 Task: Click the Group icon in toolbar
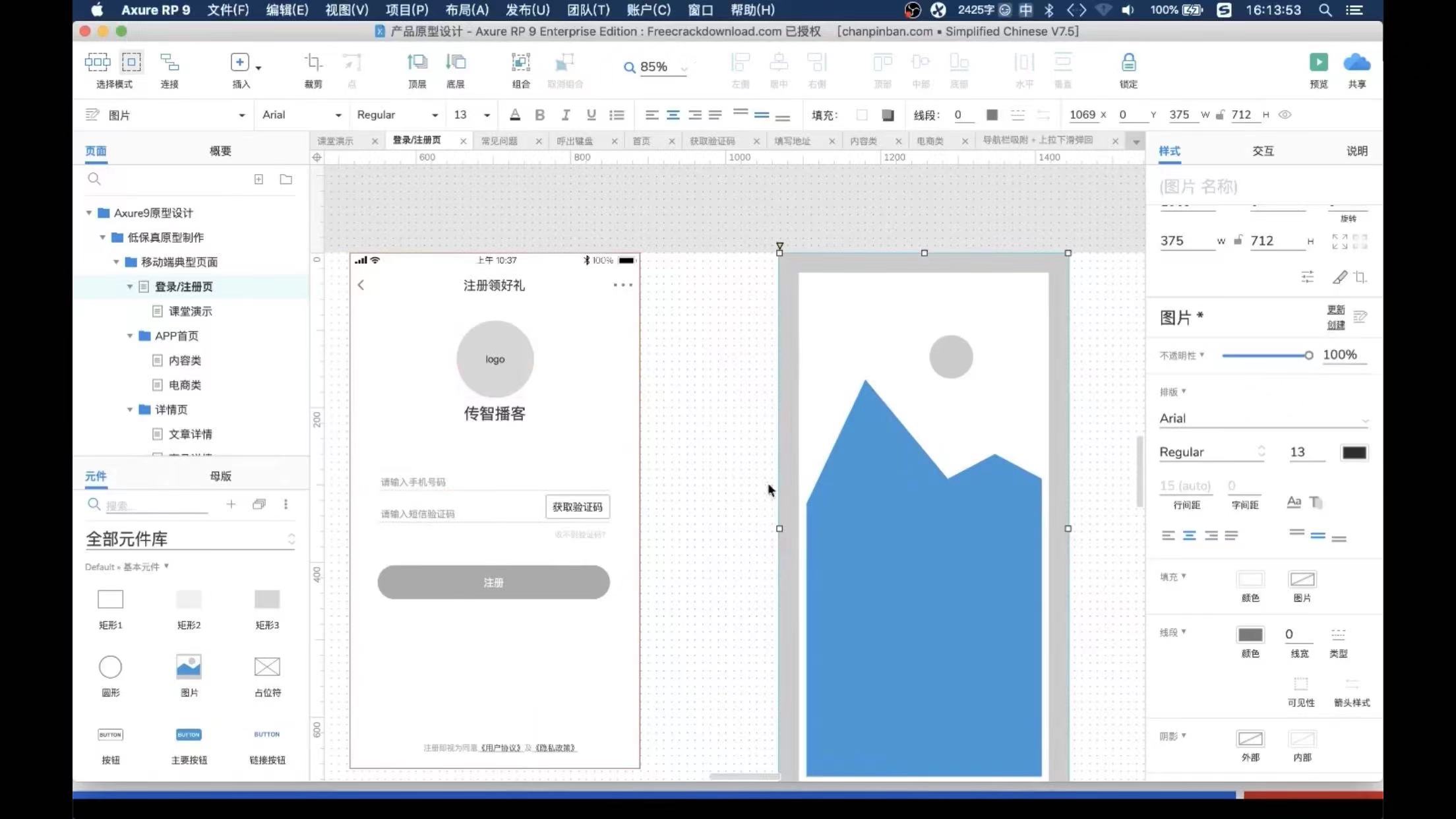(520, 63)
